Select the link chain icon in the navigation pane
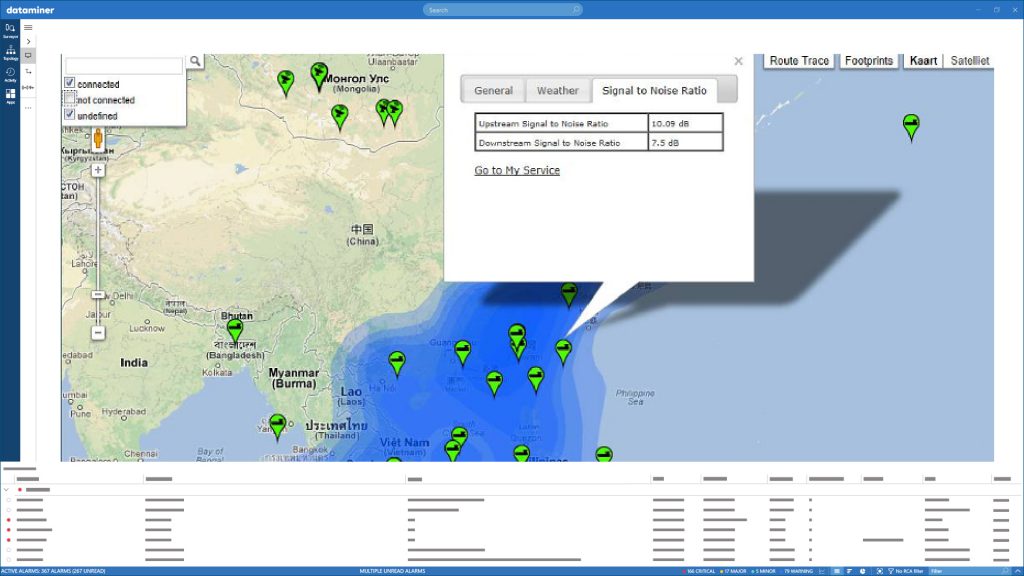 [28, 87]
